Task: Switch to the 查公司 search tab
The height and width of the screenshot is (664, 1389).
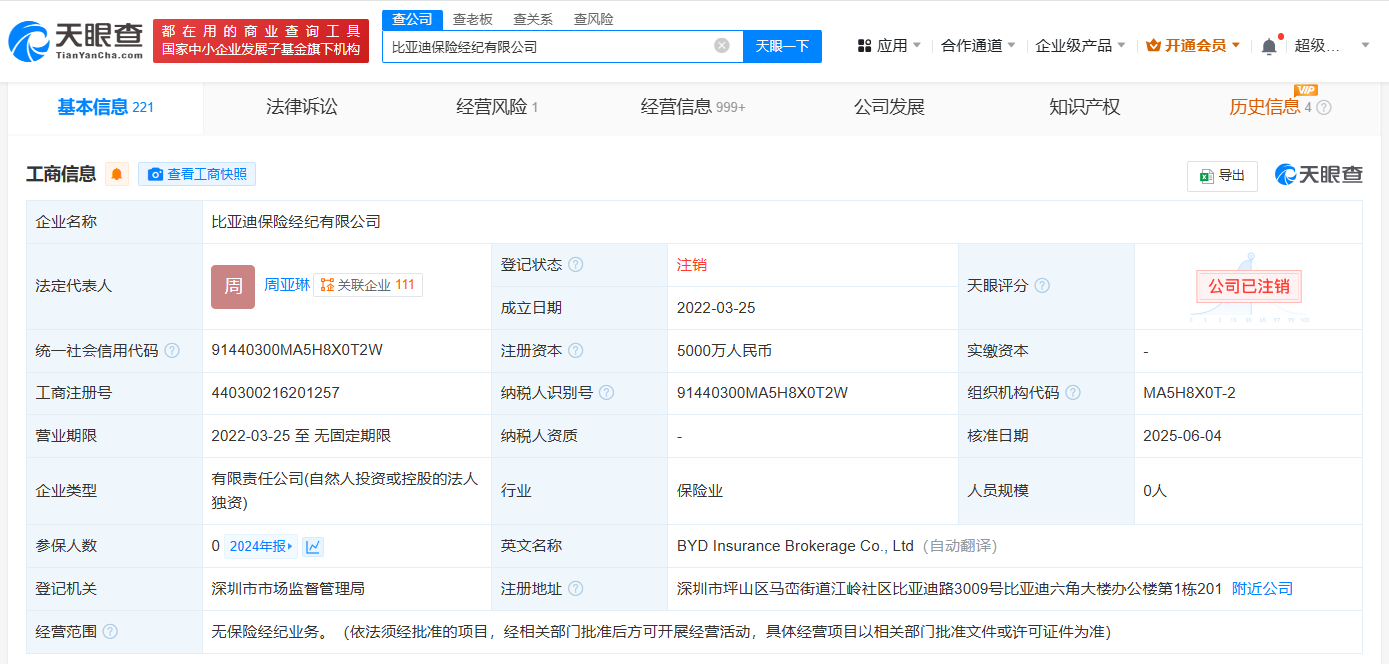Action: (412, 19)
